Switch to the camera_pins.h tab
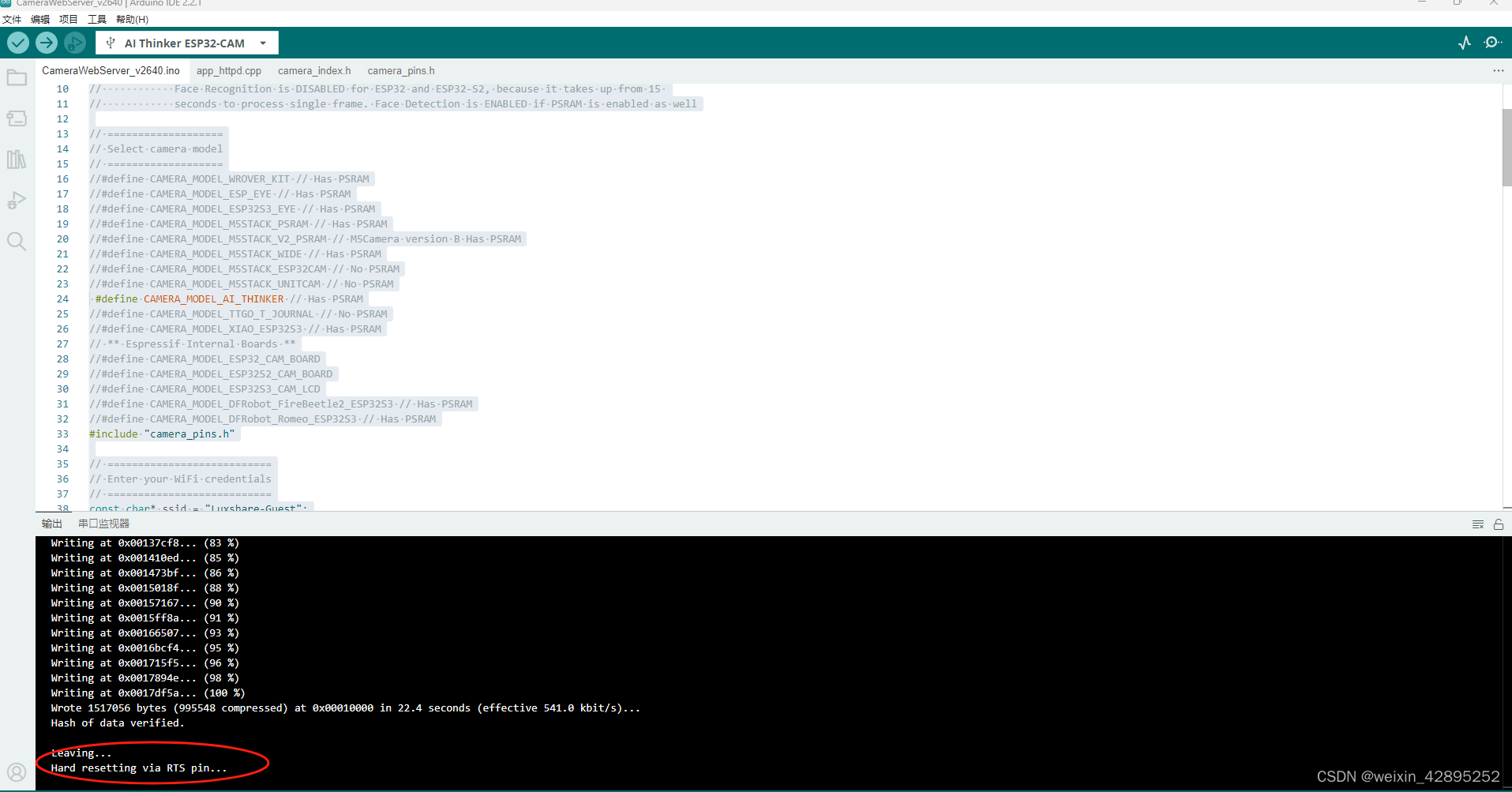Image resolution: width=1512 pixels, height=792 pixels. (400, 70)
